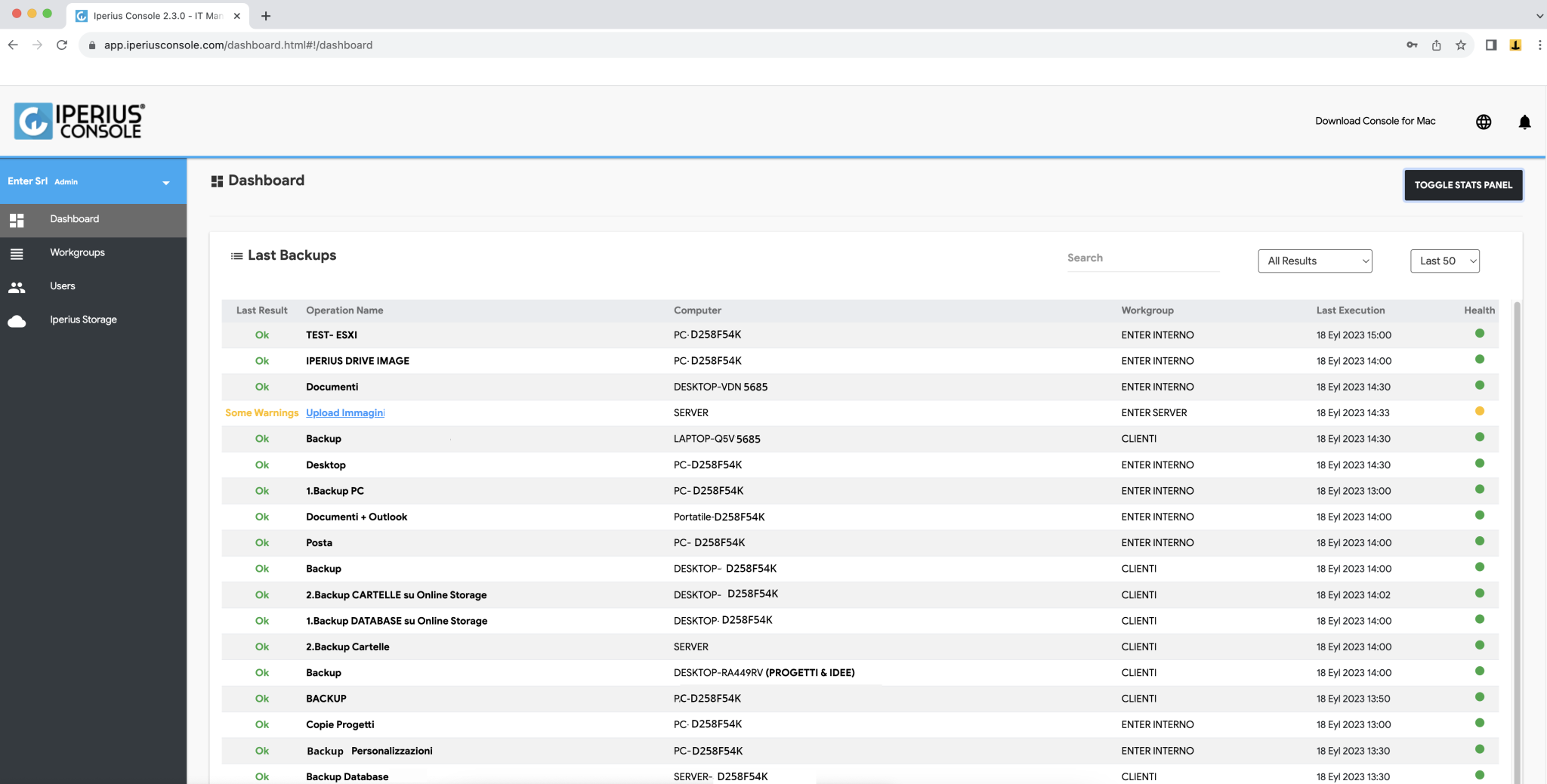Click 2.Backup CARTELLE su Online Storage row
Image resolution: width=1547 pixels, height=784 pixels.
click(x=860, y=595)
